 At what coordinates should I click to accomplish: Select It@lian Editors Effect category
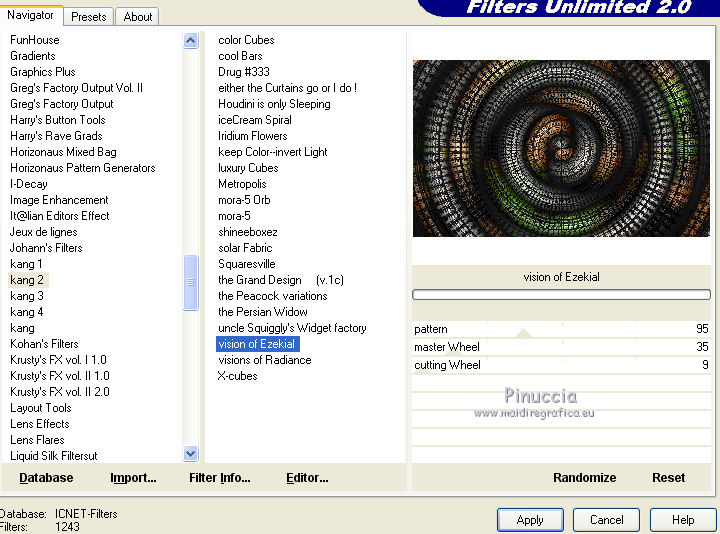pyautogui.click(x=60, y=216)
